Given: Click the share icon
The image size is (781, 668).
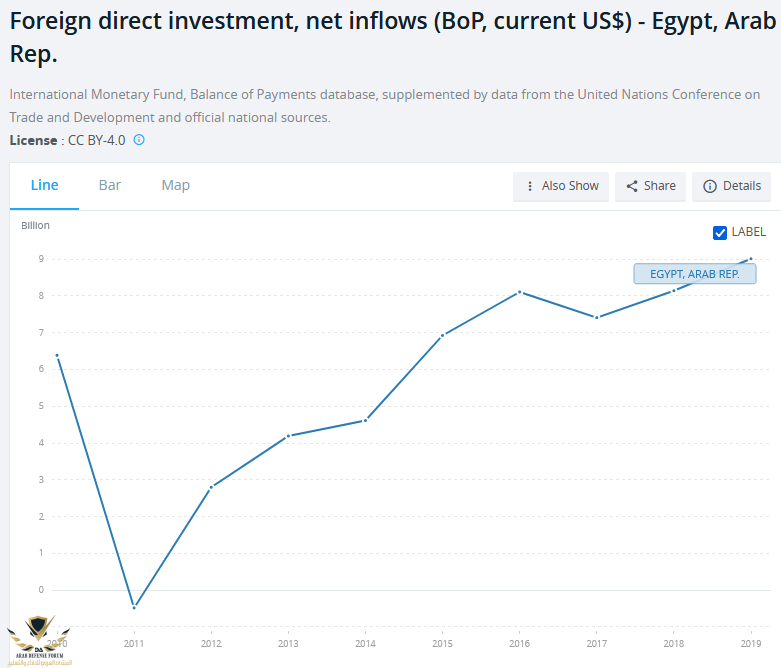Looking at the screenshot, I should [632, 186].
